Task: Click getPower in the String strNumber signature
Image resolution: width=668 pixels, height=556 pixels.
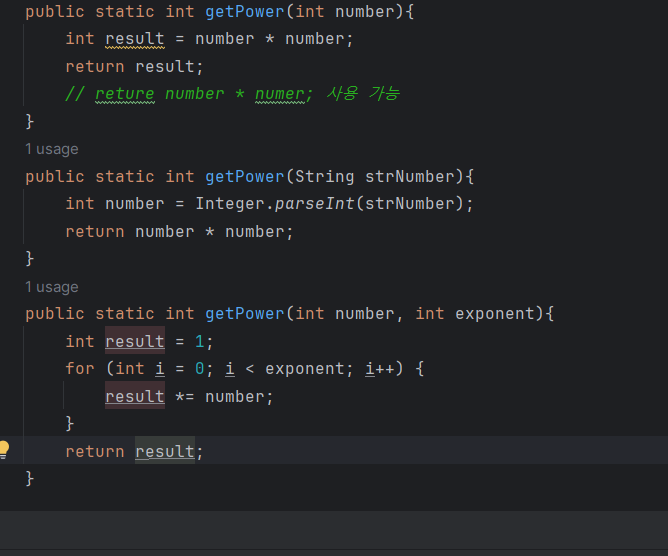Action: click(x=245, y=176)
